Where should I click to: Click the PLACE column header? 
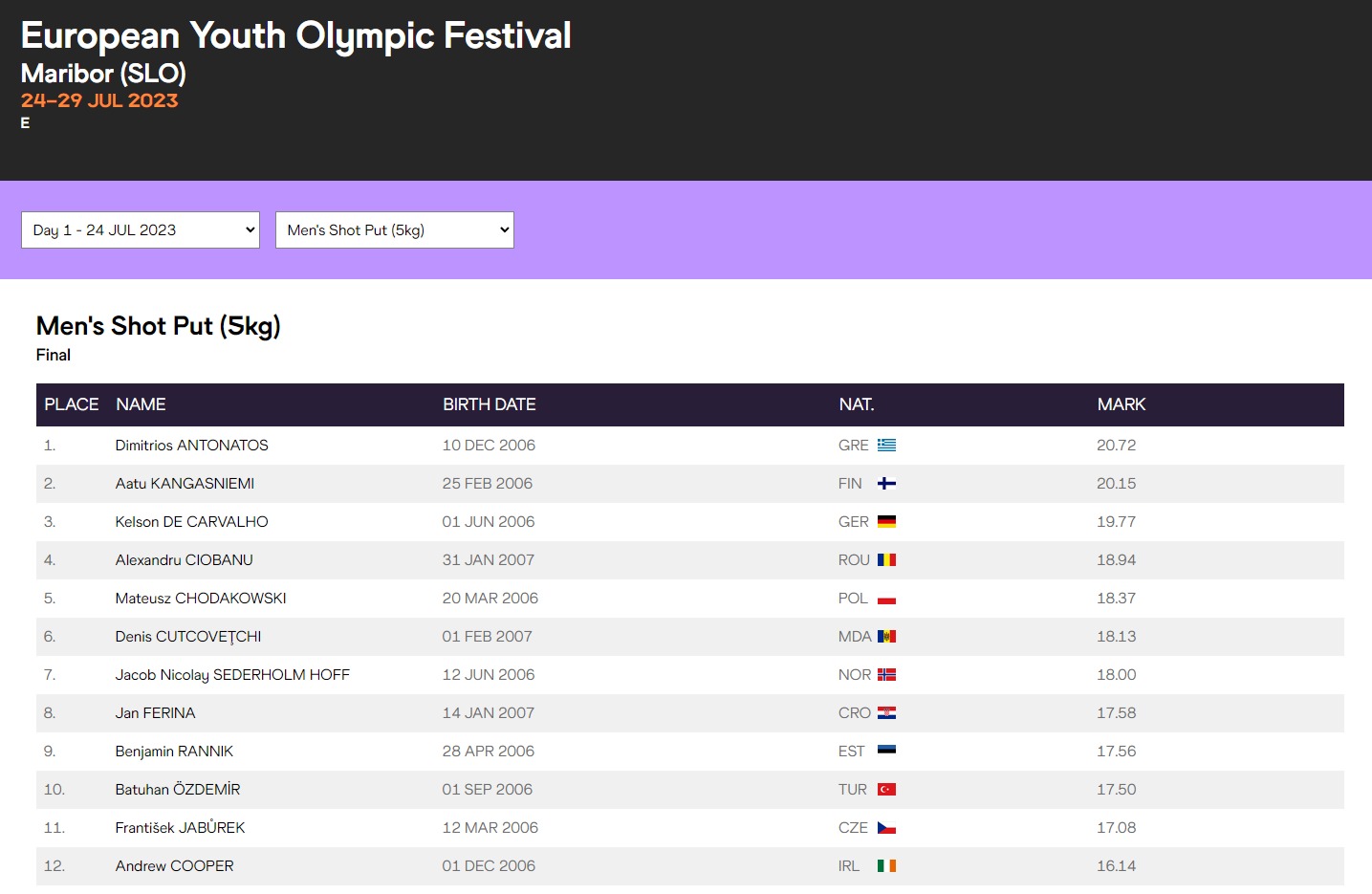point(72,404)
